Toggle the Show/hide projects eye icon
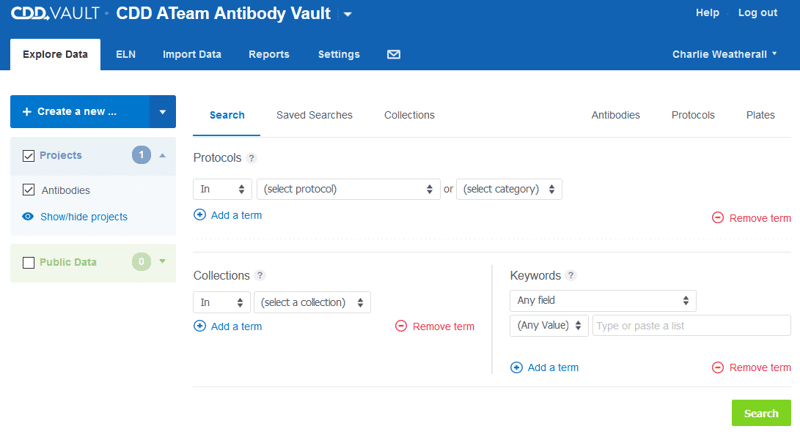800x437 pixels. (28, 216)
